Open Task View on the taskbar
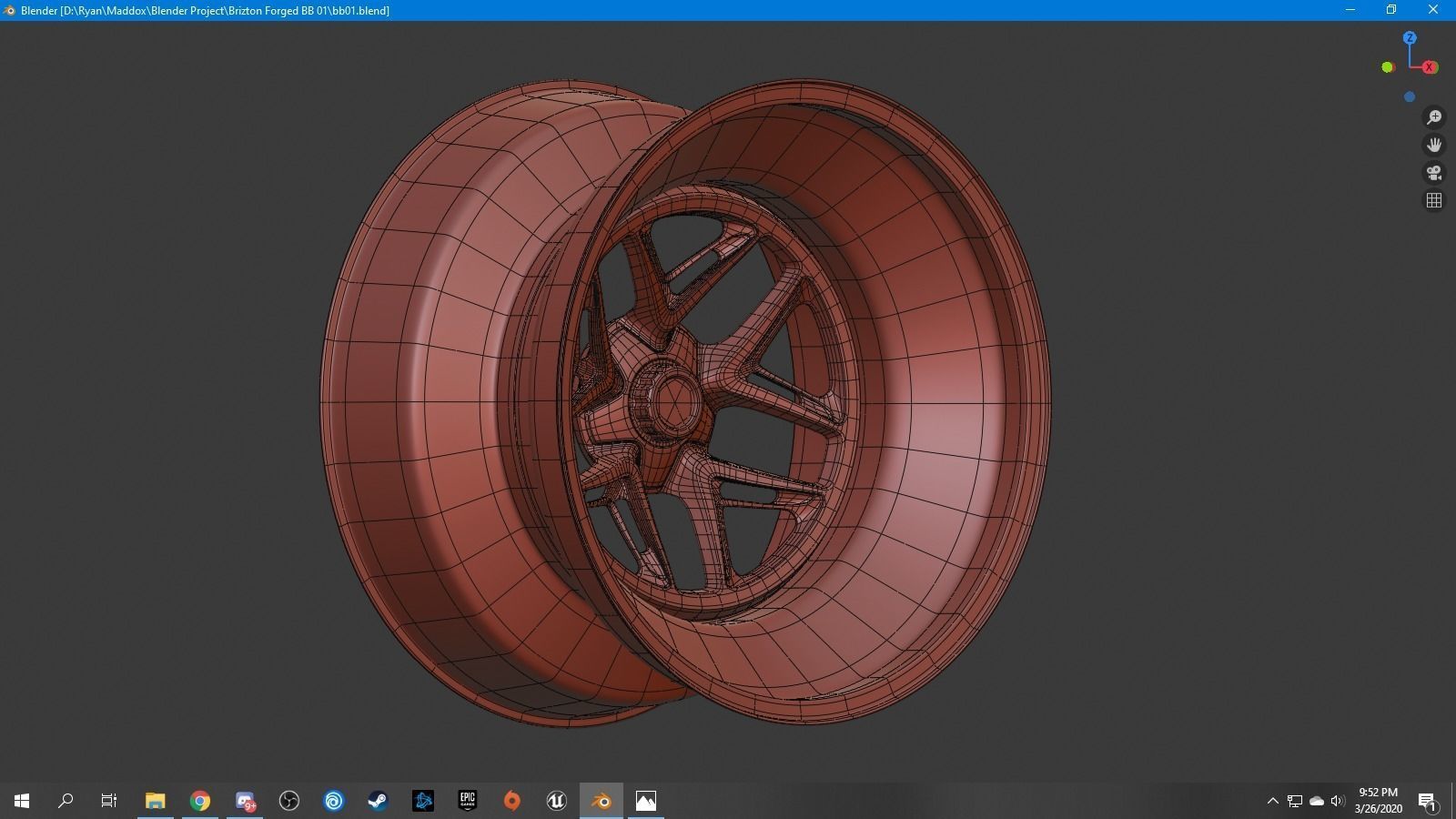The image size is (1456, 819). point(109,801)
